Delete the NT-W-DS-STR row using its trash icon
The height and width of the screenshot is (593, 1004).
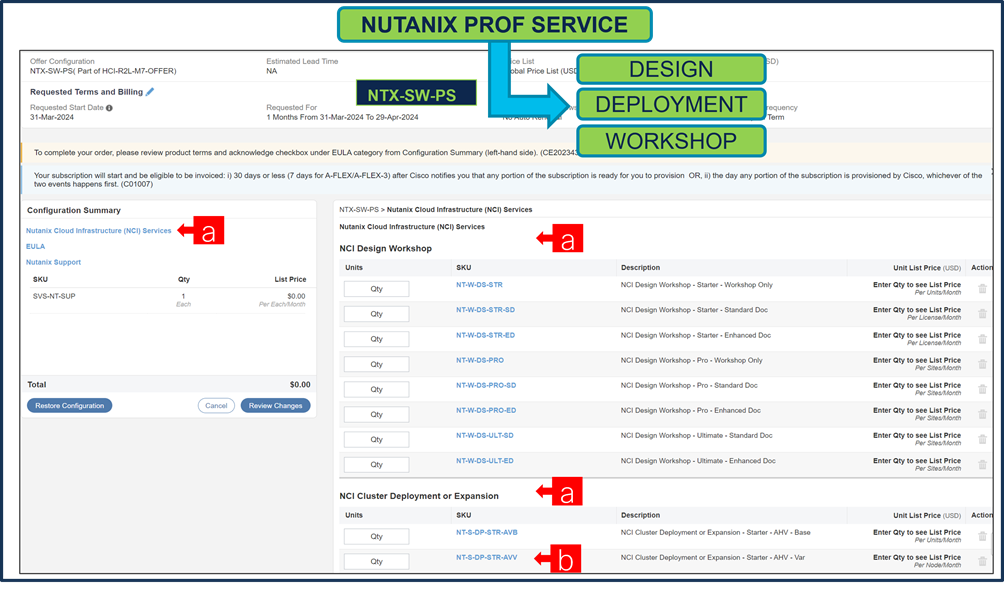(982, 289)
